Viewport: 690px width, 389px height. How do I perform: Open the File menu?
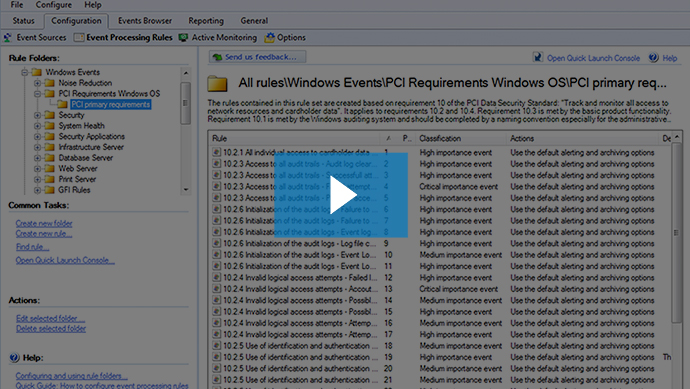pos(17,5)
